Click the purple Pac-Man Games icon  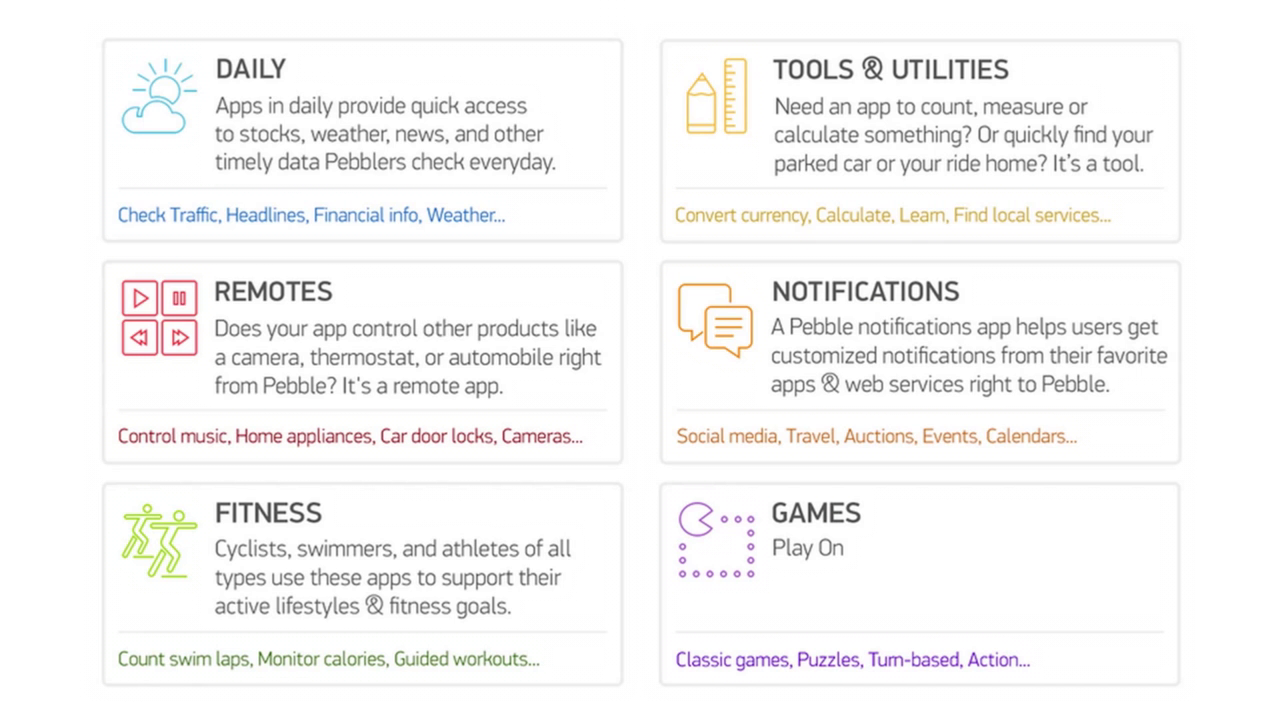716,540
